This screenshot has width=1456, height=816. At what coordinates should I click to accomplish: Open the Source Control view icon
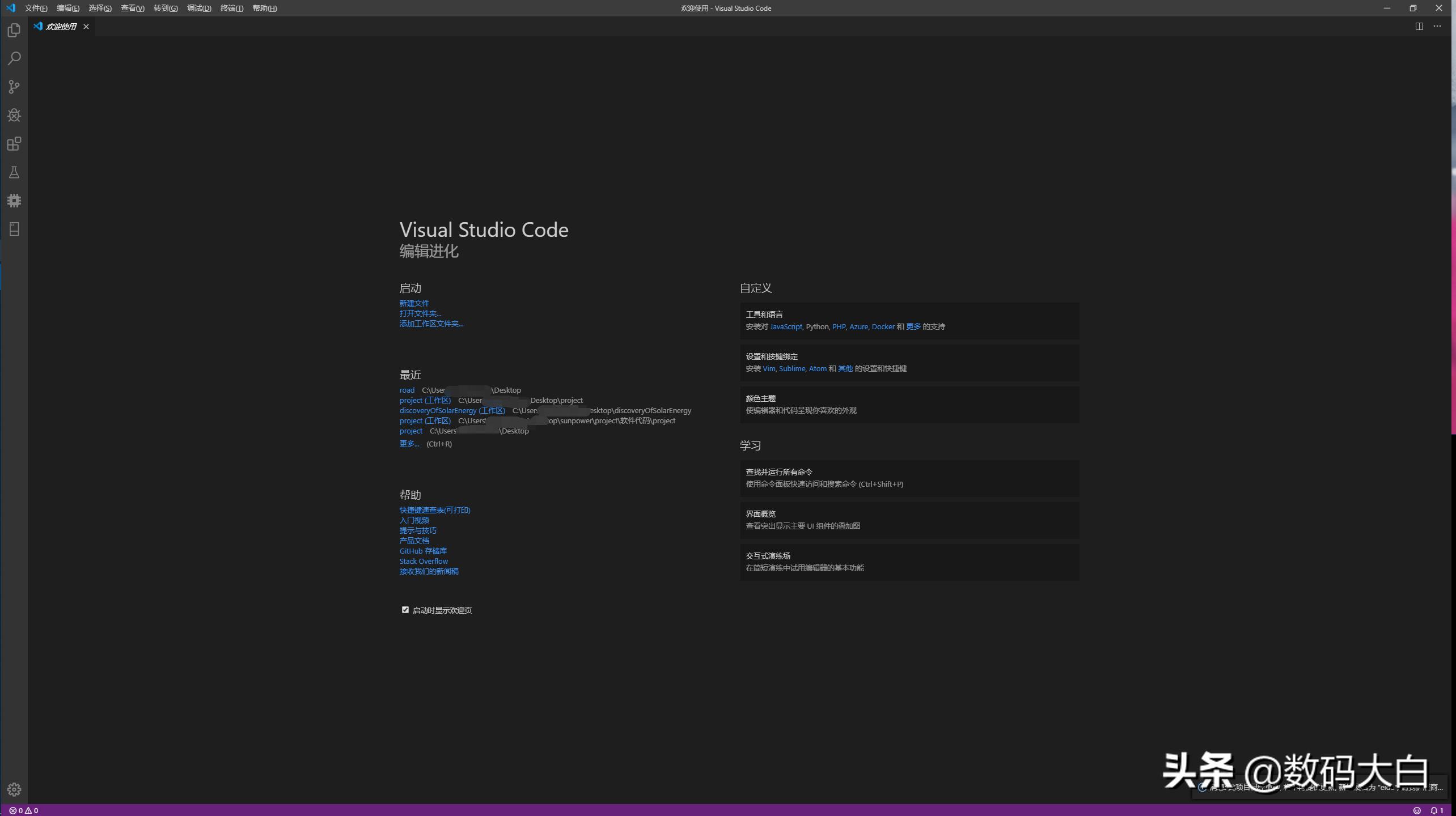coord(14,87)
